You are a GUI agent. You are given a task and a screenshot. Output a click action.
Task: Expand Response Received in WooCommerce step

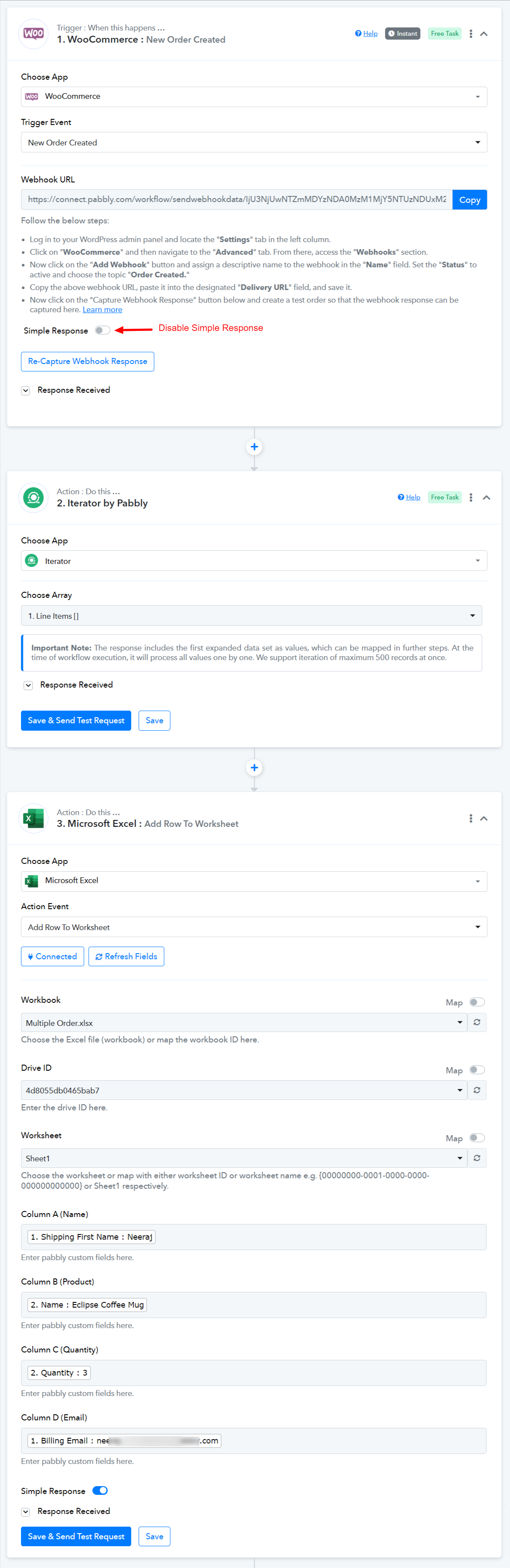coord(26,391)
